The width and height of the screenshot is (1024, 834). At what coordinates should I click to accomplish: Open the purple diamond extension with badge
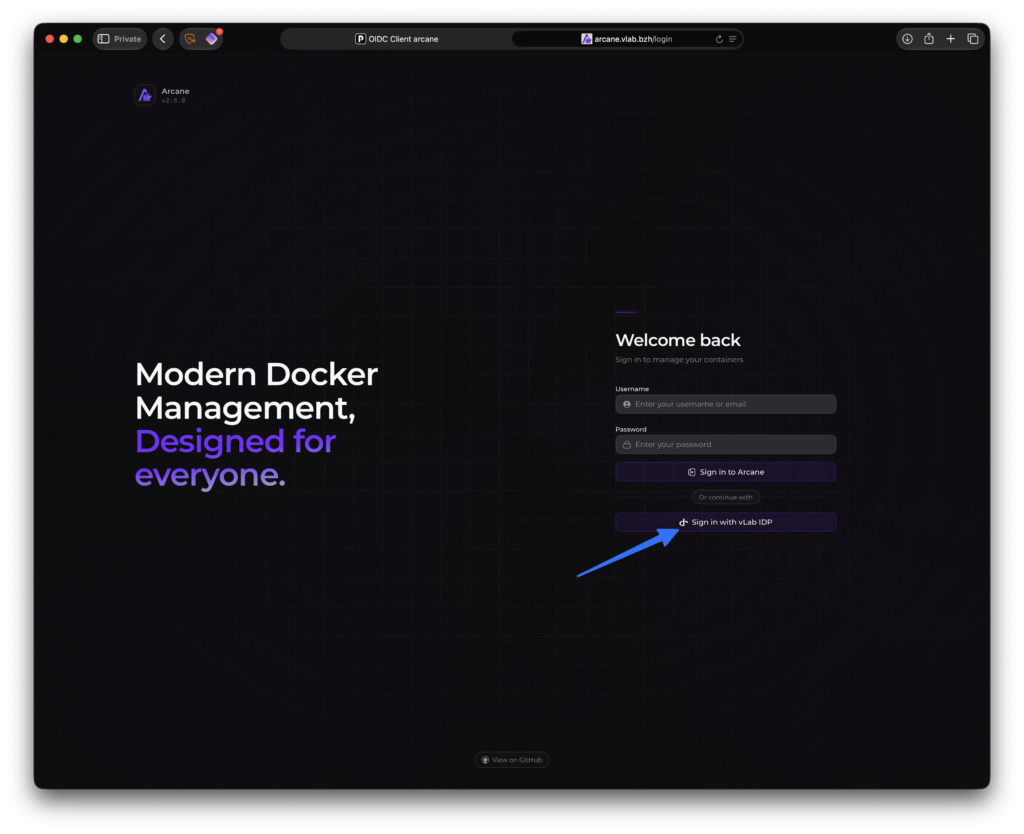coord(212,39)
